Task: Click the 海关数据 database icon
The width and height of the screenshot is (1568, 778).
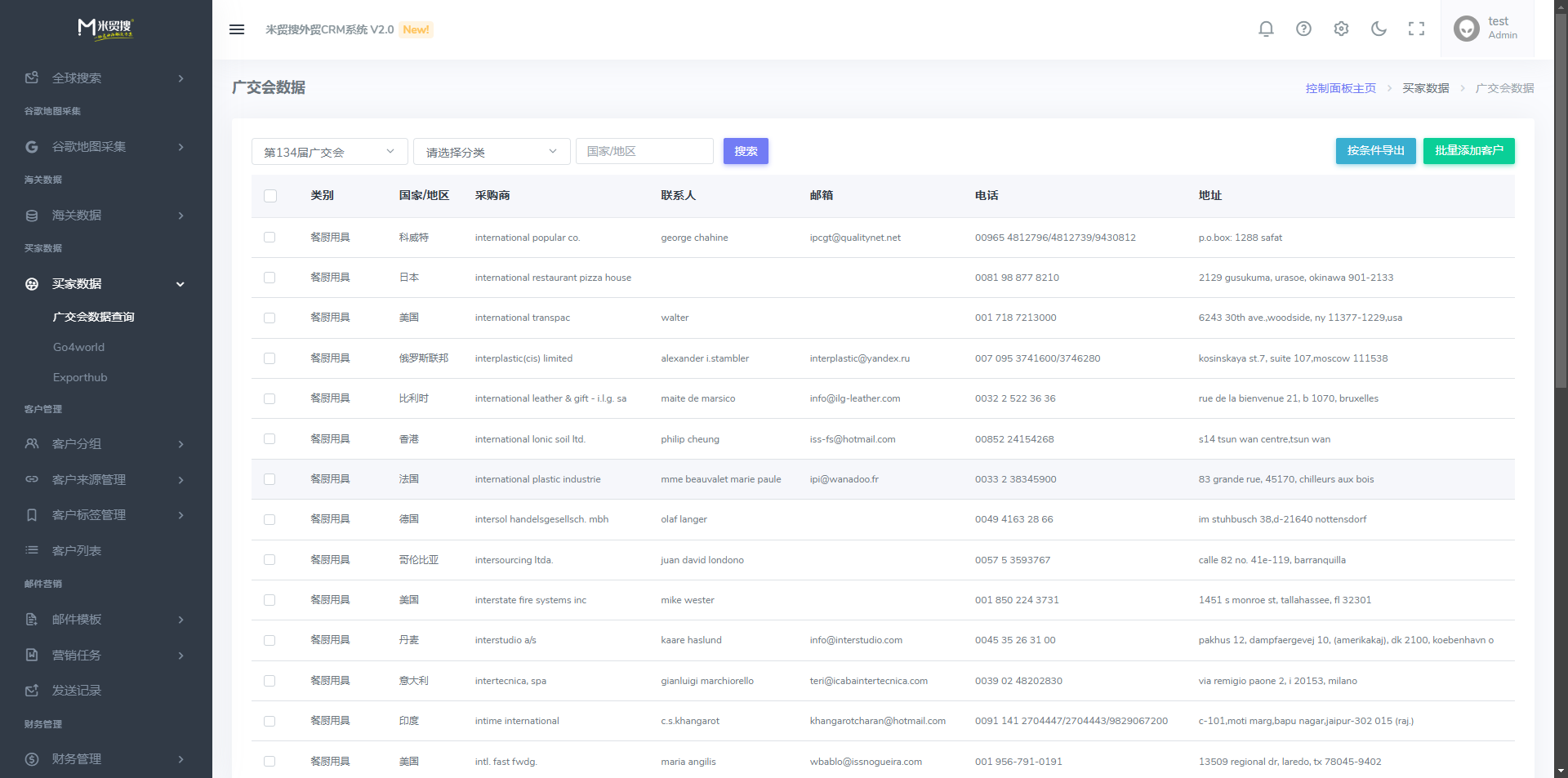Action: point(32,216)
